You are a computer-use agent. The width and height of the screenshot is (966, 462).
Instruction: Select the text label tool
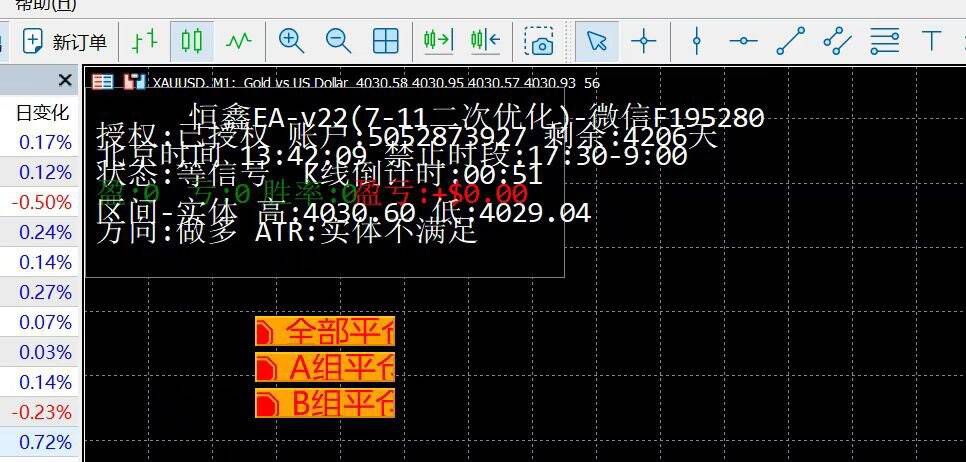pyautogui.click(x=932, y=41)
